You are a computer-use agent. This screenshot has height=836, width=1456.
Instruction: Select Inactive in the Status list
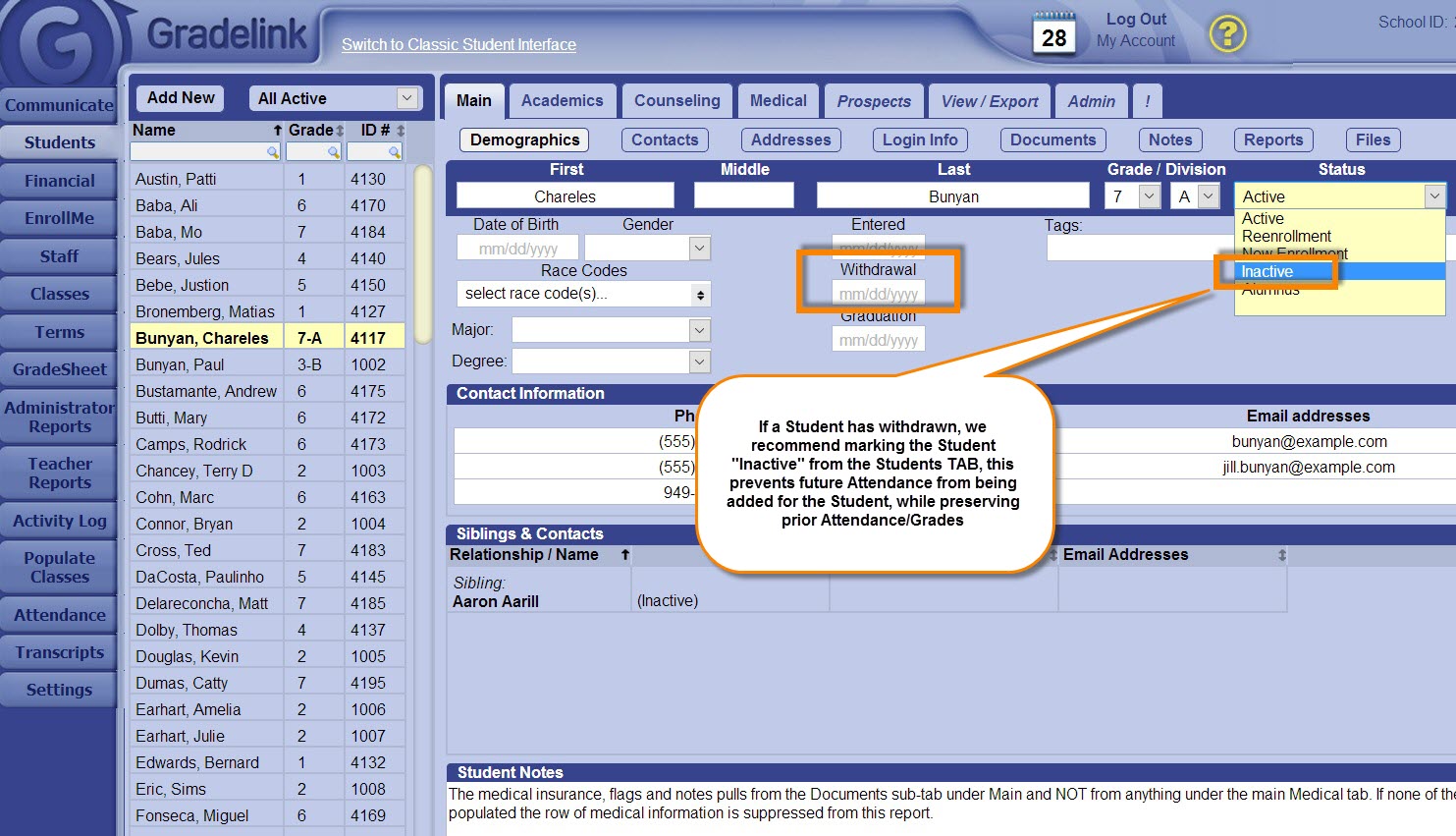(1267, 271)
